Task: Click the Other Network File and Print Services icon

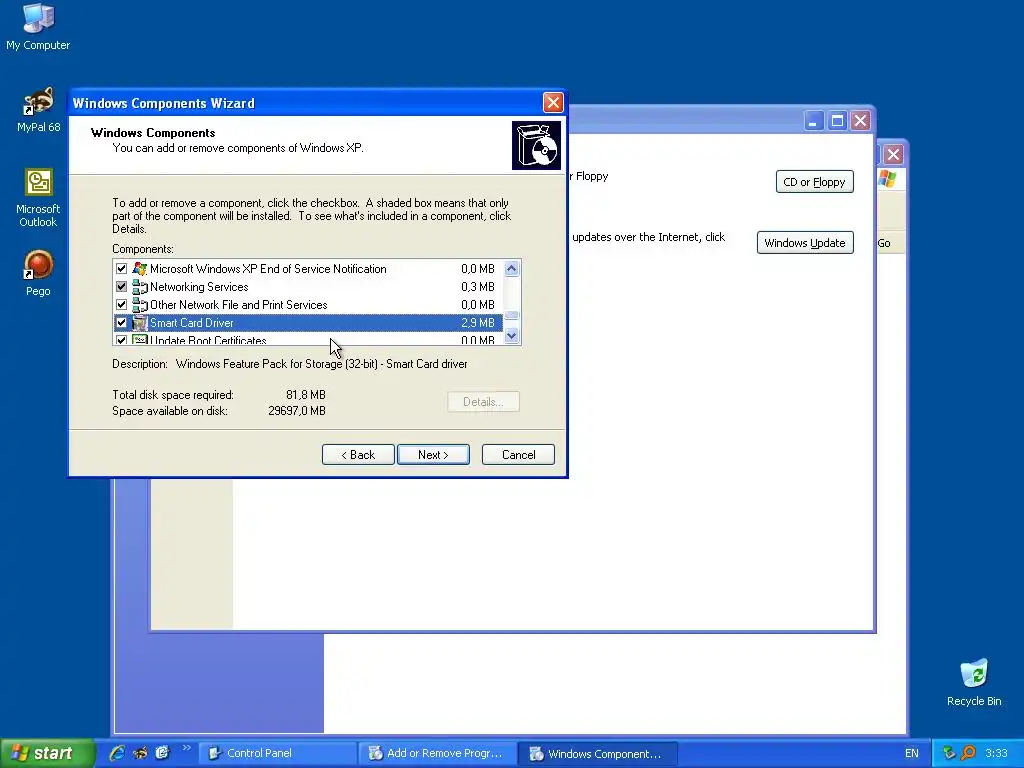Action: point(140,304)
